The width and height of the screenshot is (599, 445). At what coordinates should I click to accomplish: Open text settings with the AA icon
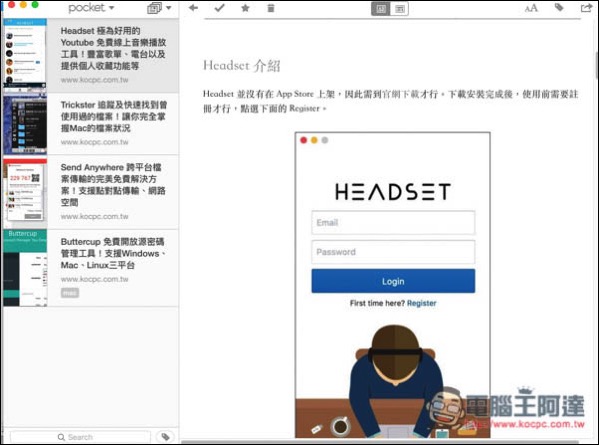click(531, 8)
